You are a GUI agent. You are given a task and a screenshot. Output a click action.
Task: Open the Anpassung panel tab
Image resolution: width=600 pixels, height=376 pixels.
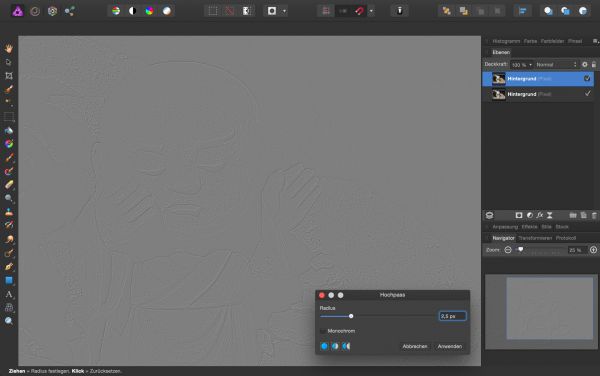point(505,227)
